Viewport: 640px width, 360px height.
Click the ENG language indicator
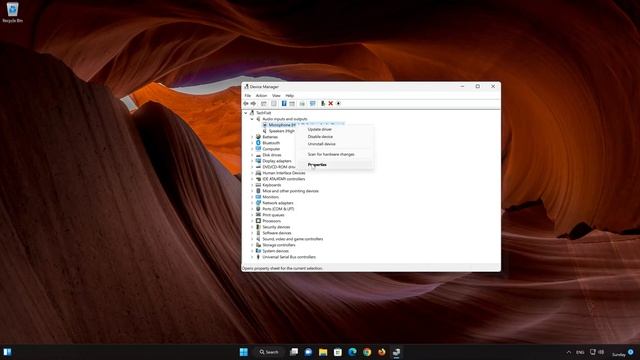[580, 352]
